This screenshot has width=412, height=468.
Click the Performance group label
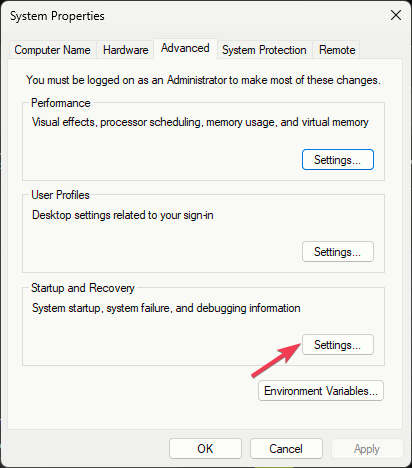pos(61,103)
